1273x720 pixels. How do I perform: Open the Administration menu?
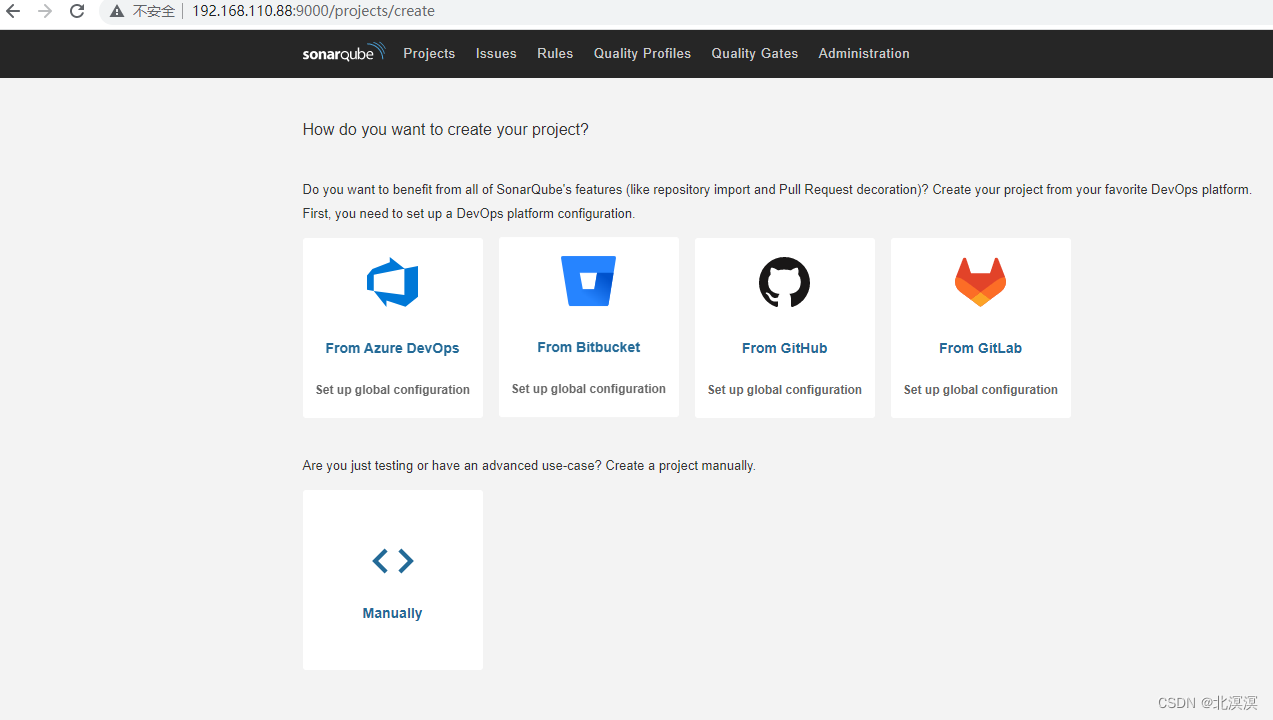864,54
